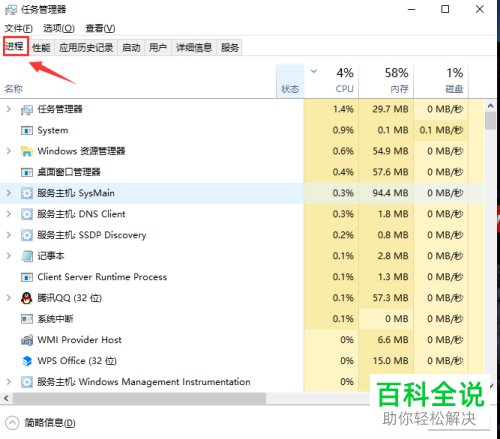Expand the 腾讯QQ (32 位) group
This screenshot has height=439, width=500.
point(9,298)
